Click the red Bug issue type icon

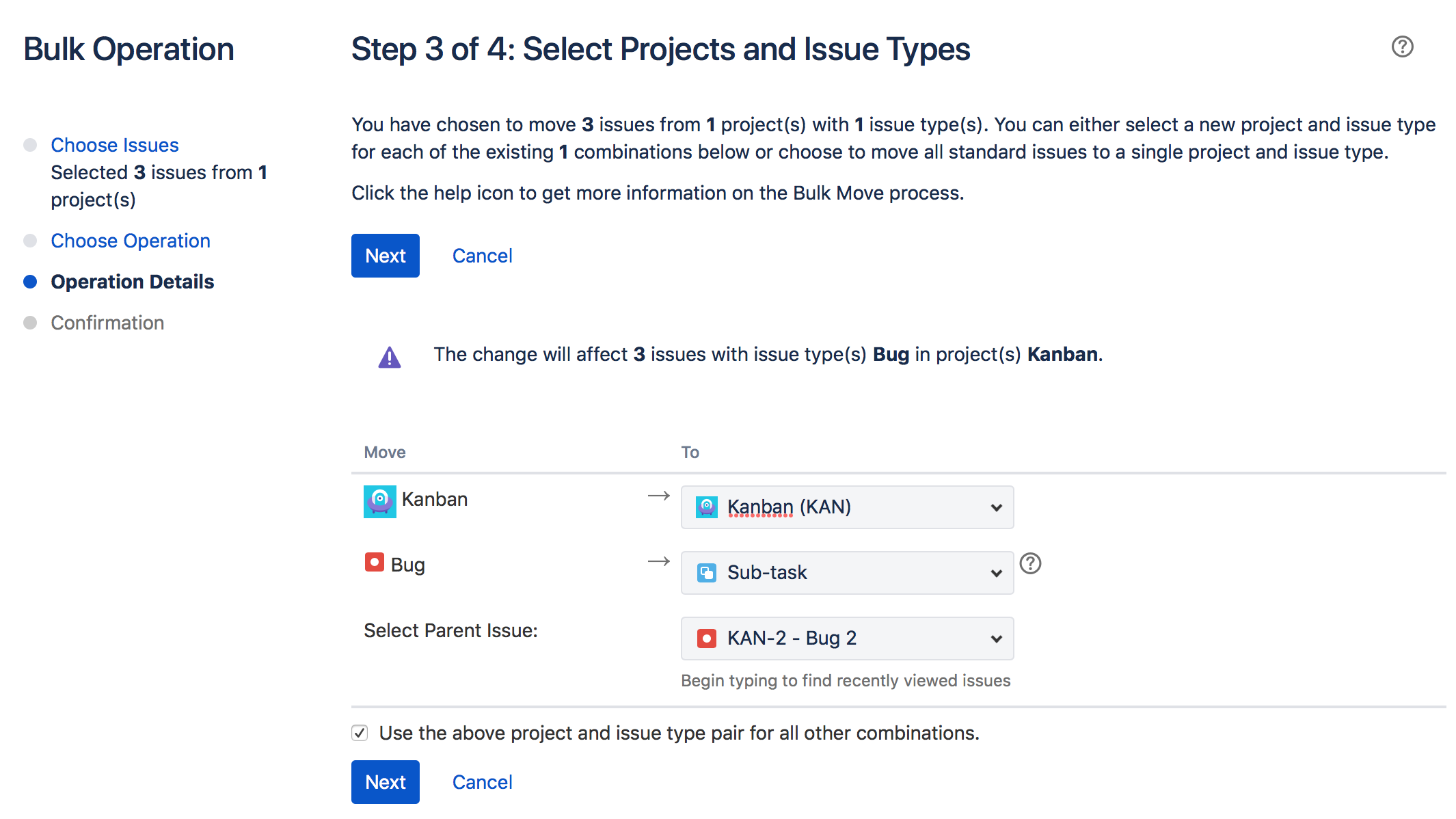point(374,563)
